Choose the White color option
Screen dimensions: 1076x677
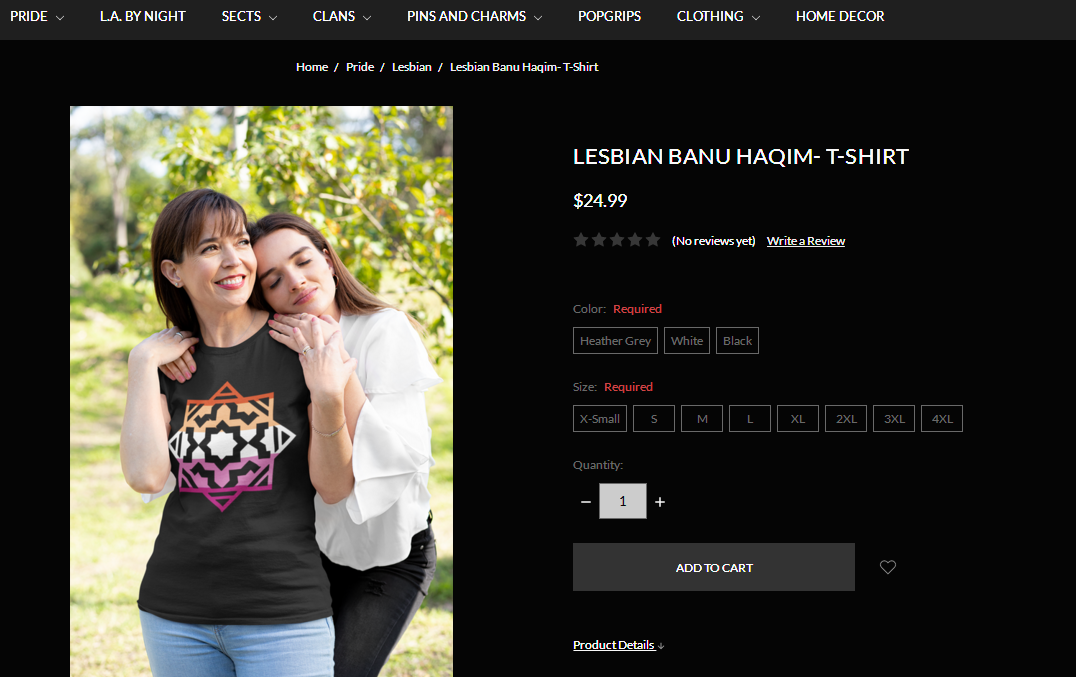pyautogui.click(x=687, y=341)
